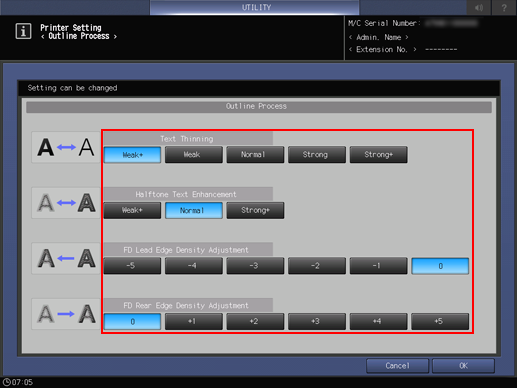Select +3 for FD Rear Edge Density
The width and height of the screenshot is (517, 388).
click(x=317, y=321)
